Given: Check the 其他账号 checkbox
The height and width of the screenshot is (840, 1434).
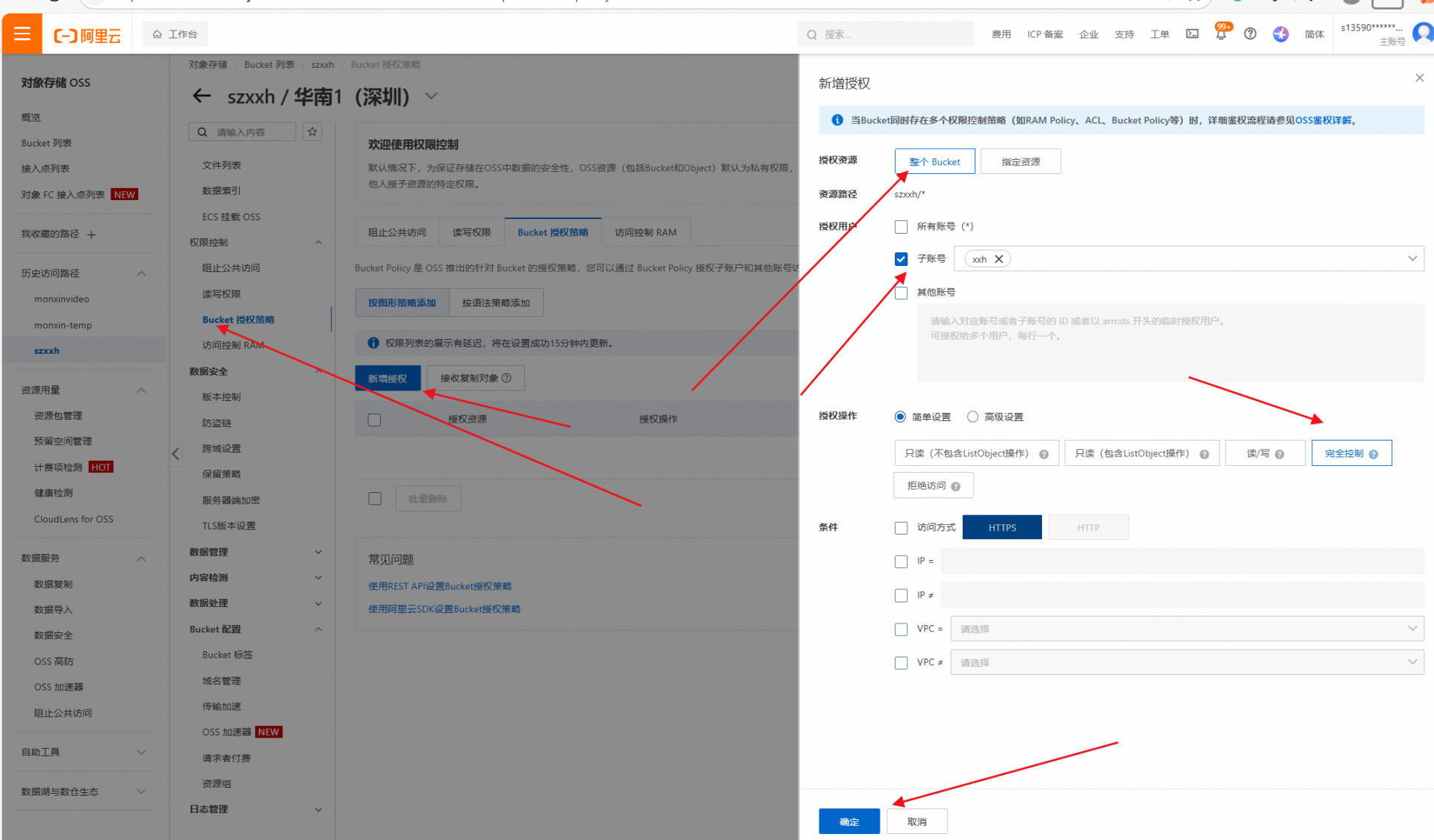Looking at the screenshot, I should coord(901,293).
